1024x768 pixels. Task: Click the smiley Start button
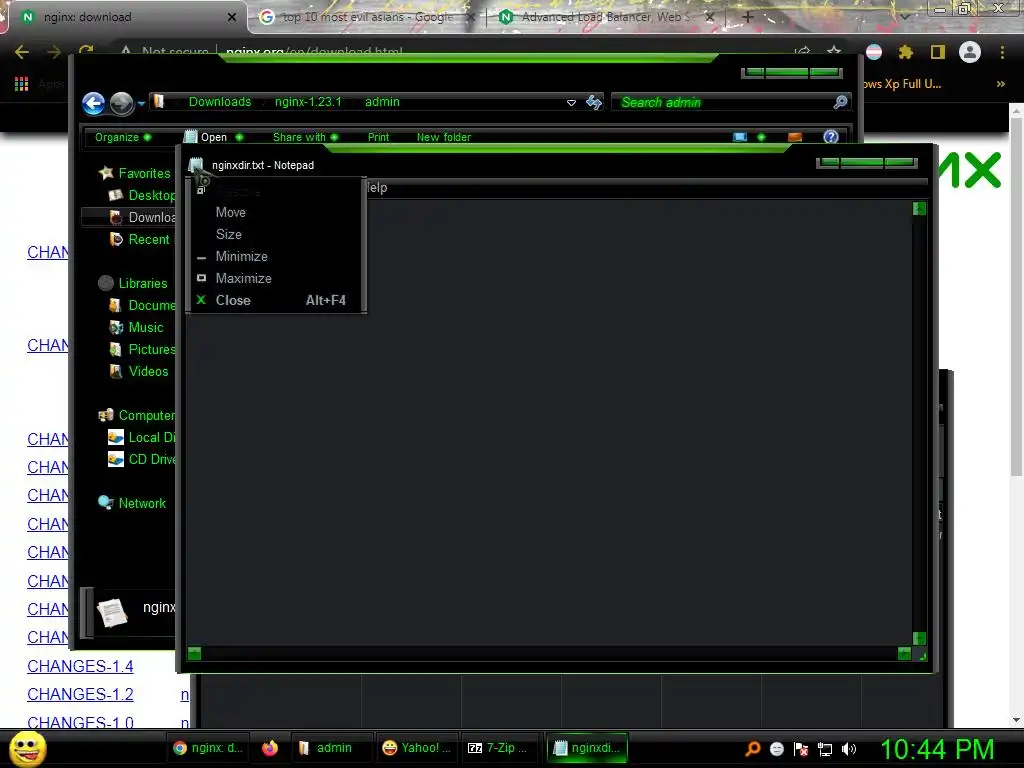[x=27, y=748]
